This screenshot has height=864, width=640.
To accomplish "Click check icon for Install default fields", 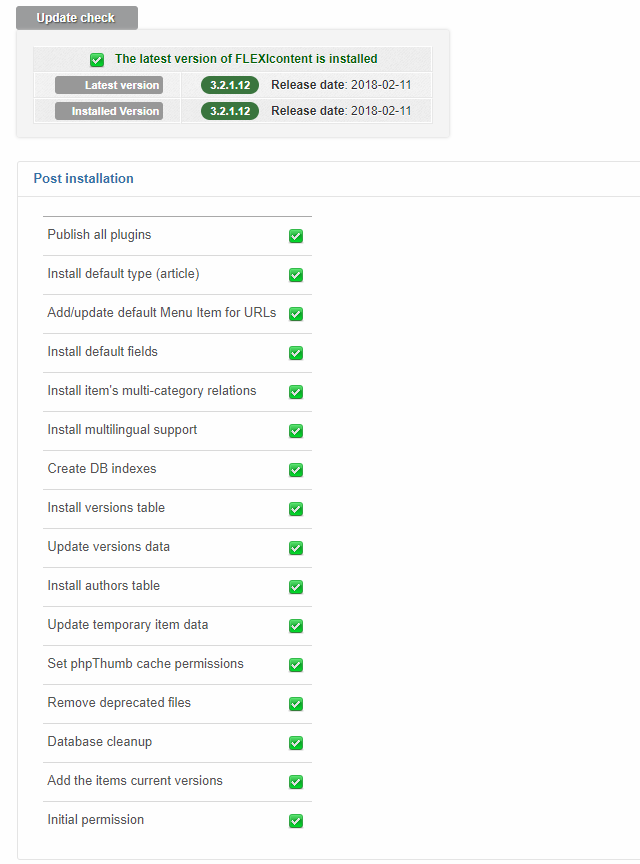I will point(296,353).
